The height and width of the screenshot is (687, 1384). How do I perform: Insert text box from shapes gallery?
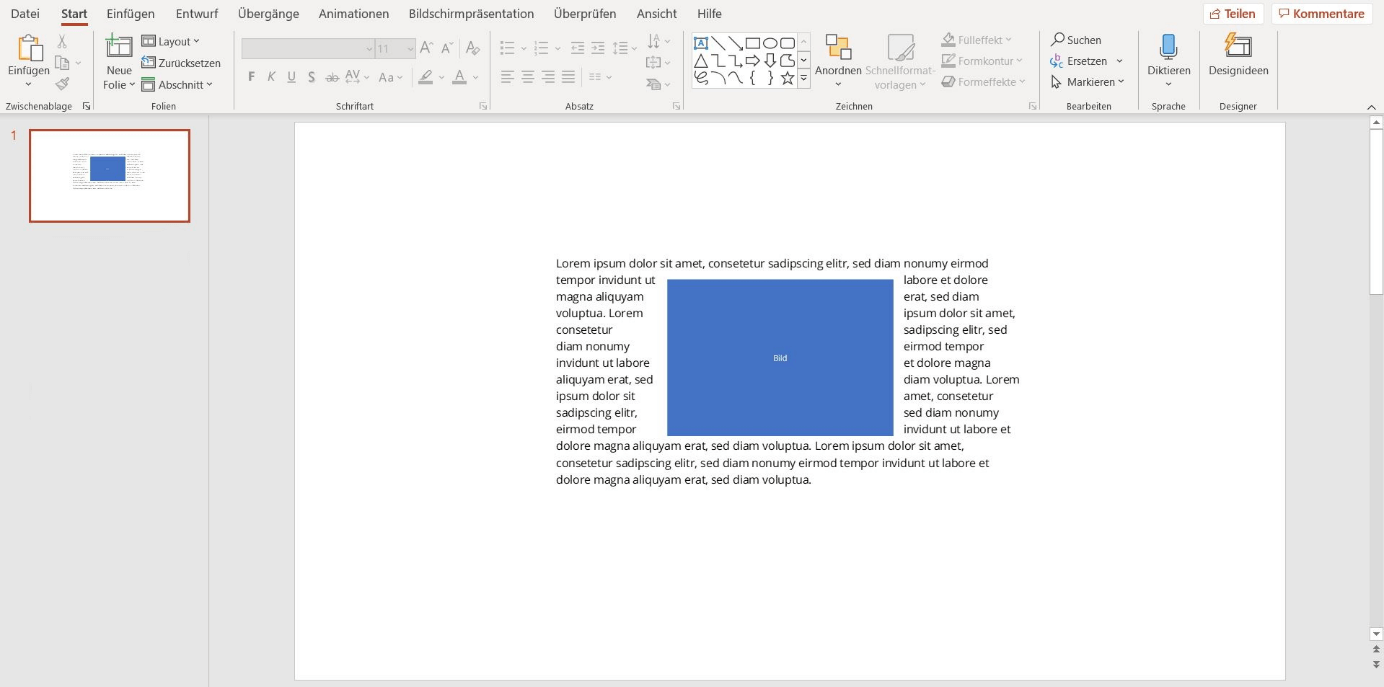click(701, 43)
